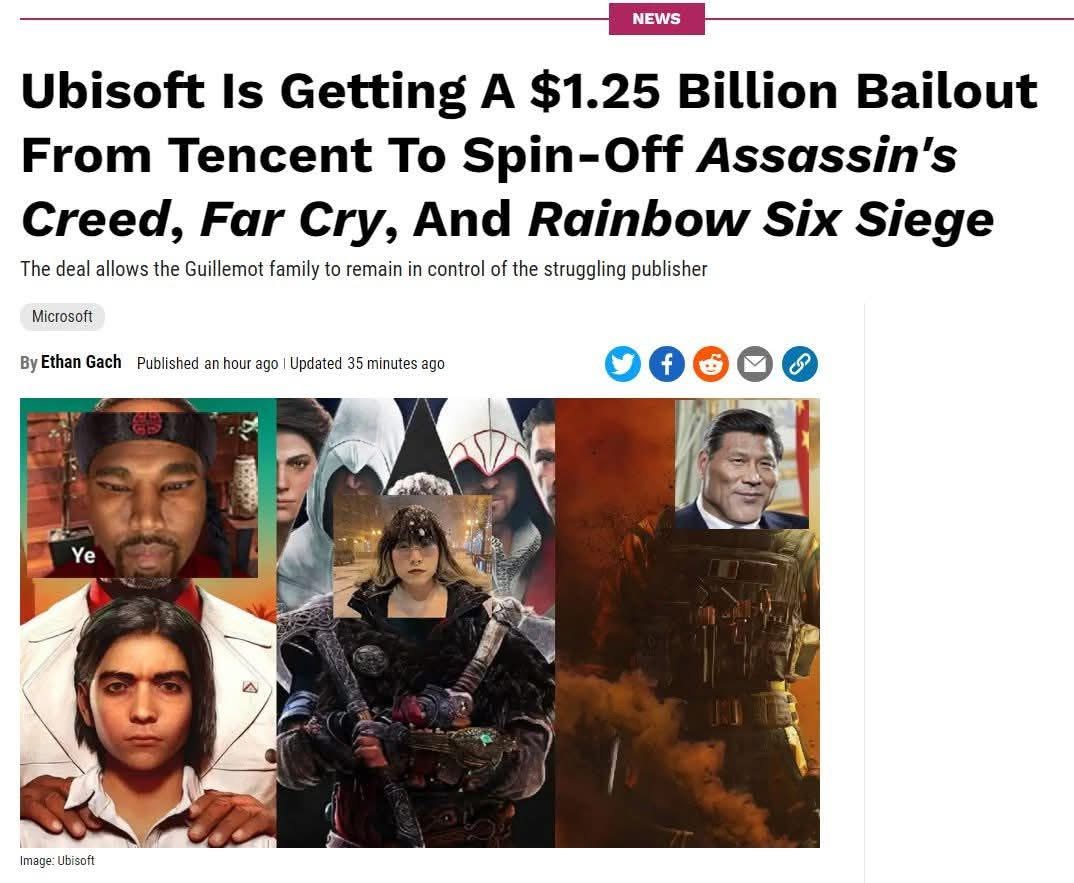The image size is (1074, 883).
Task: Open the inset photo of woman in snow
Action: click(x=412, y=556)
